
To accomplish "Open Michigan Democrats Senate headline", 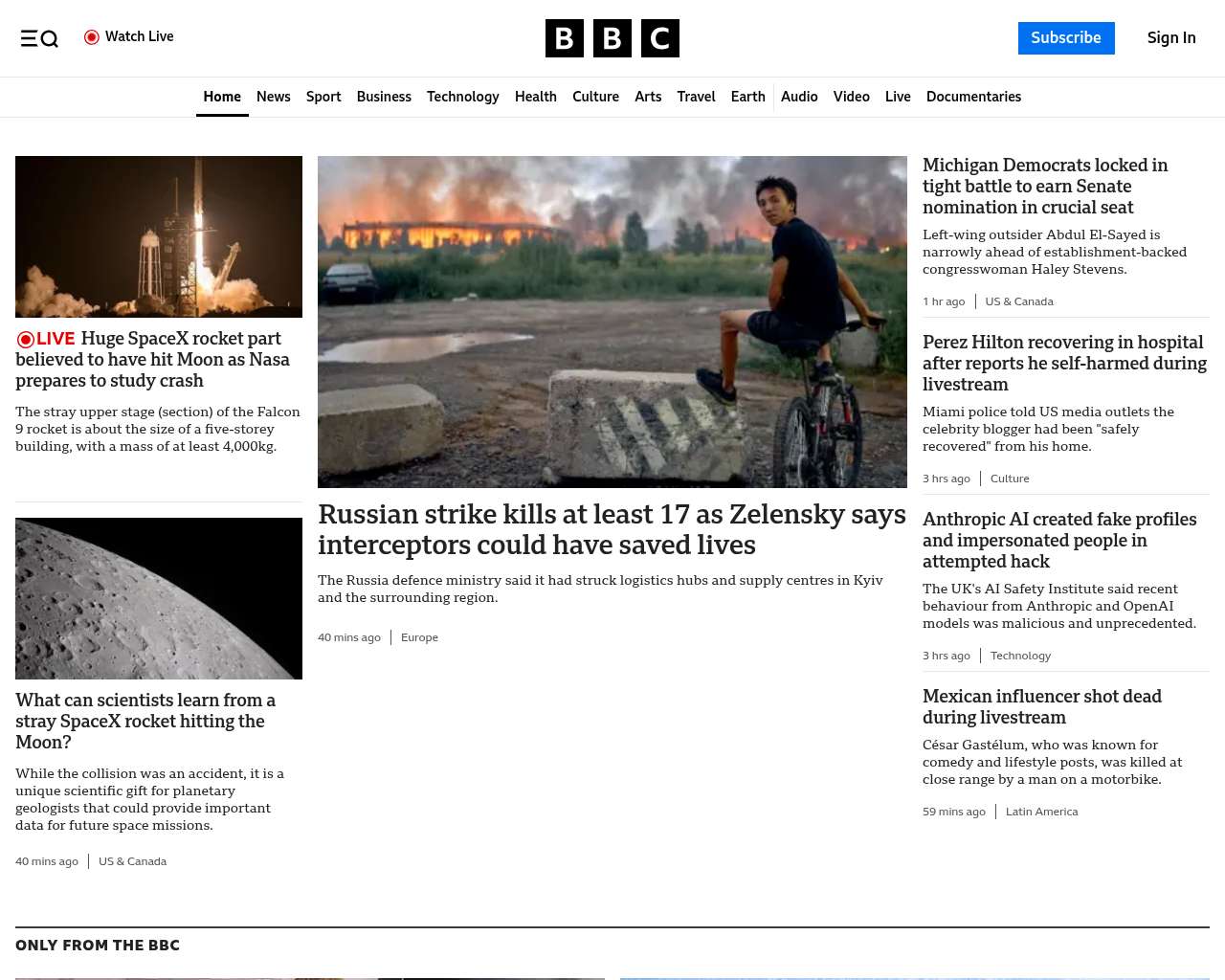I will (1045, 186).
